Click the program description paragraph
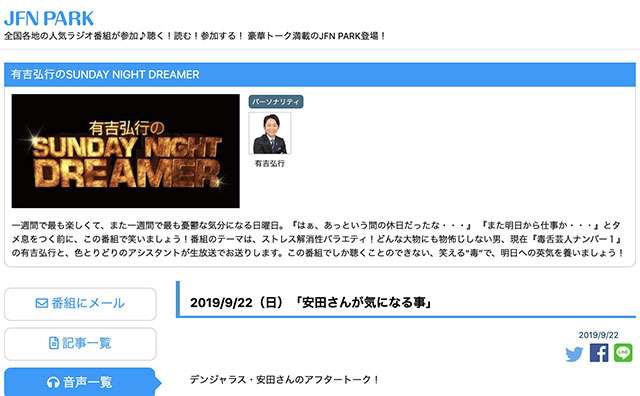This screenshot has width=640, height=396. (x=318, y=239)
